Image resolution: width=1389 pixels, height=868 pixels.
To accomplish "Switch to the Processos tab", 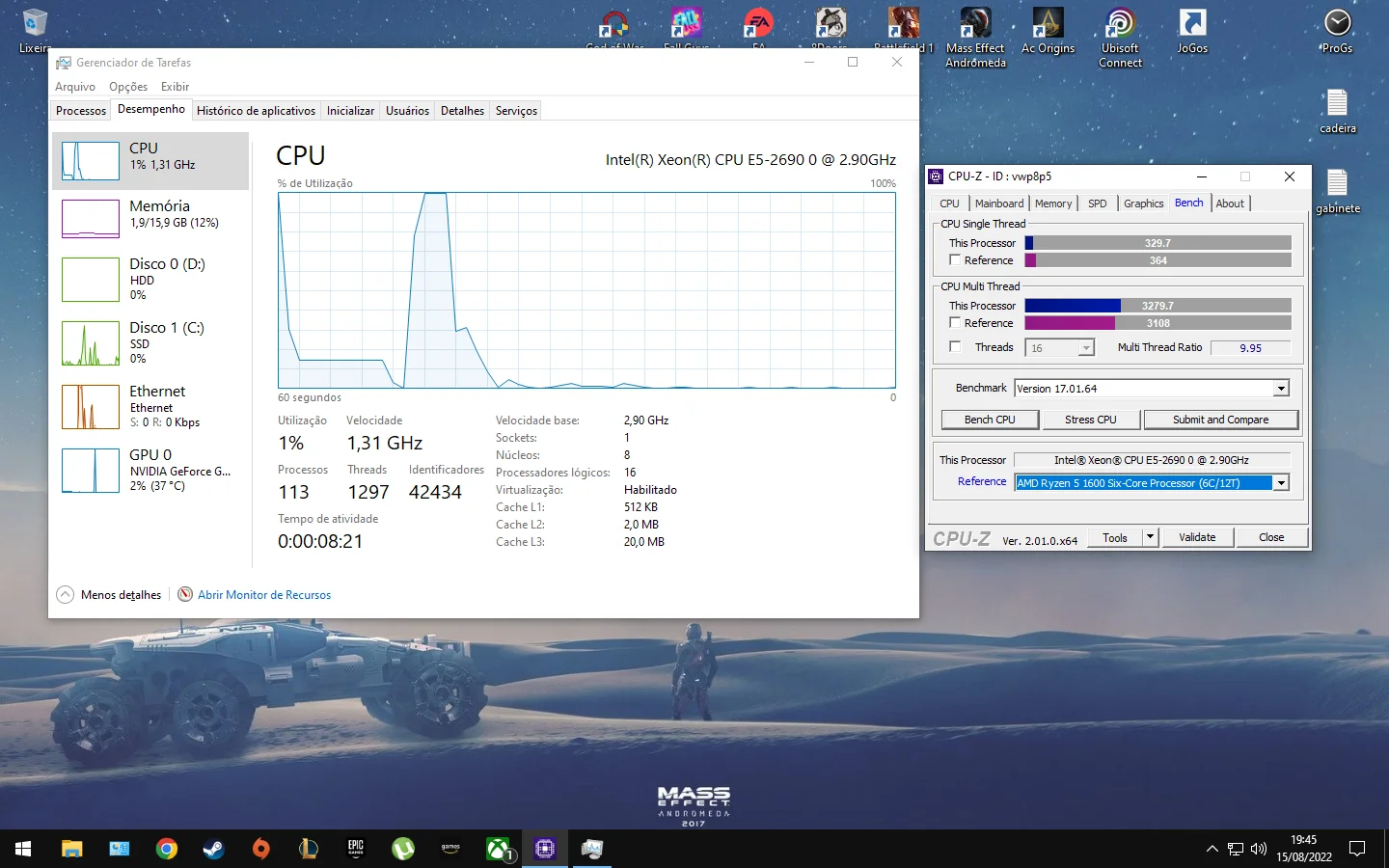I will 81,111.
